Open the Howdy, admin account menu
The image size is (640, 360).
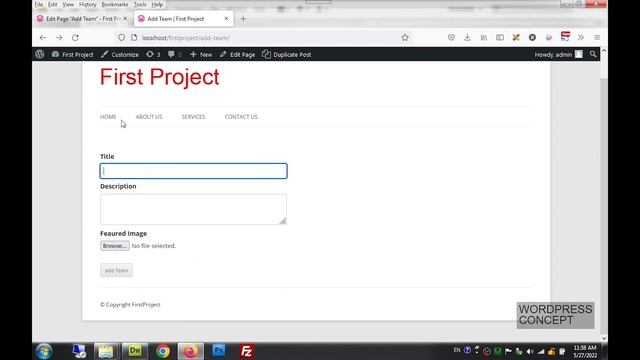pos(558,54)
